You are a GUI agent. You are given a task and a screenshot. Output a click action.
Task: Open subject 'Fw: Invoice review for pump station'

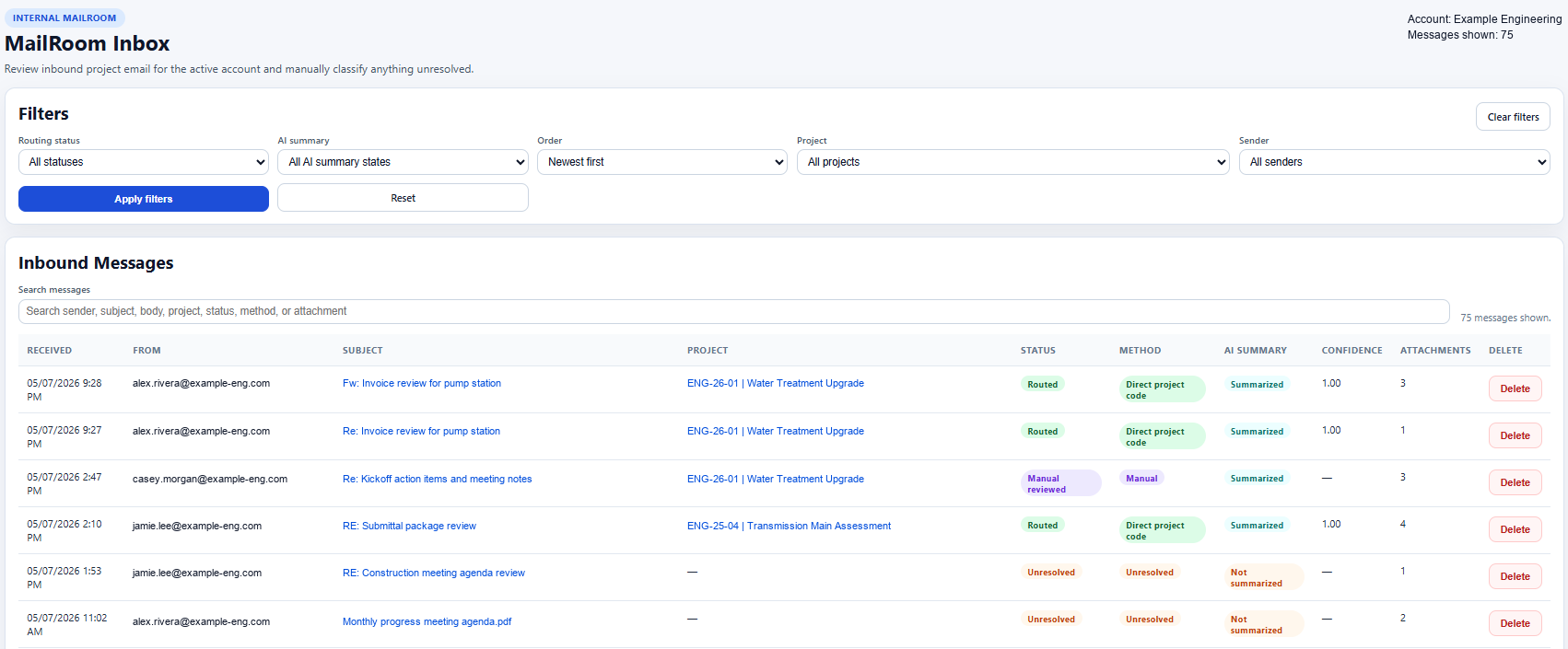point(422,383)
